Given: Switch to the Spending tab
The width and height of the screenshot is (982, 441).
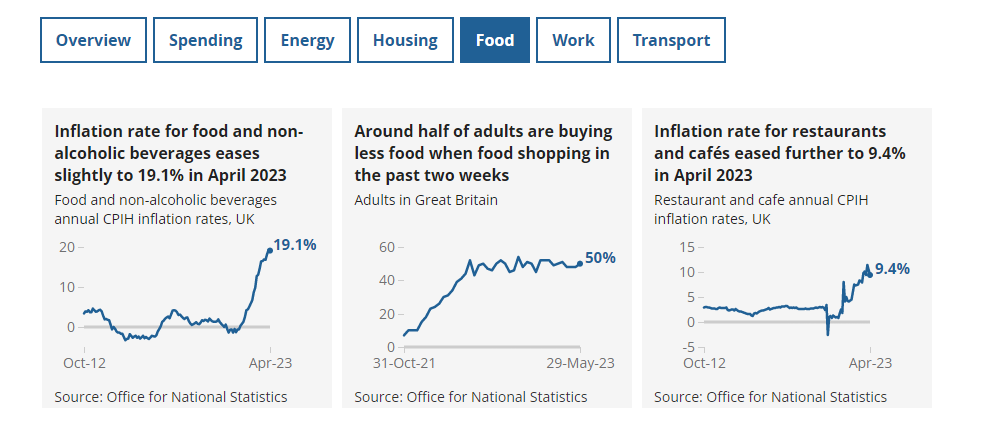Looking at the screenshot, I should [205, 40].
